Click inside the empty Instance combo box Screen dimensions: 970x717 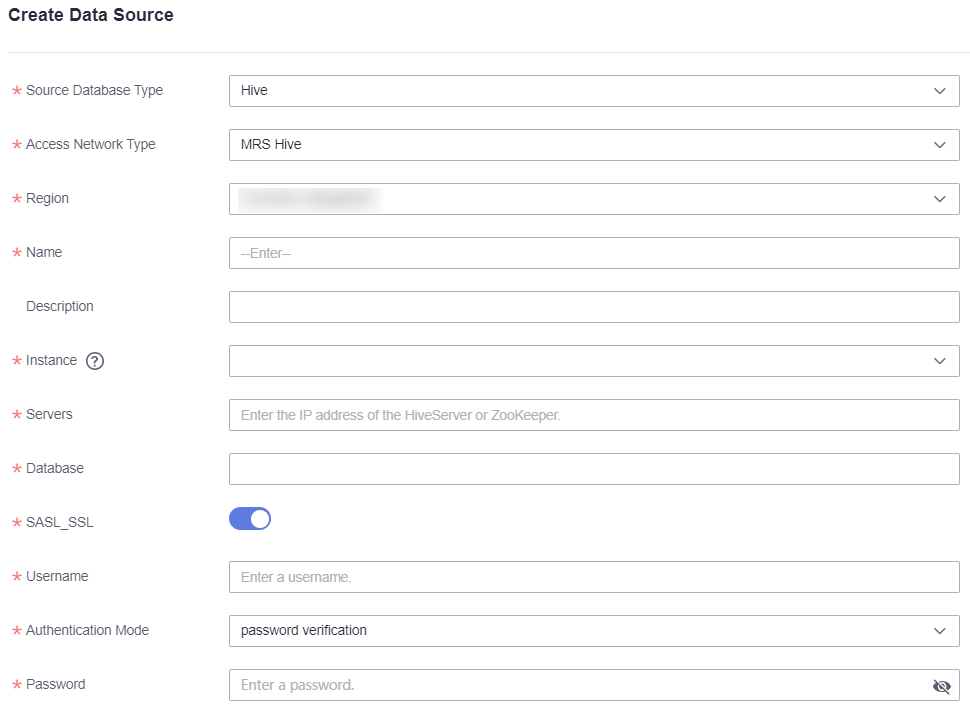click(x=580, y=361)
